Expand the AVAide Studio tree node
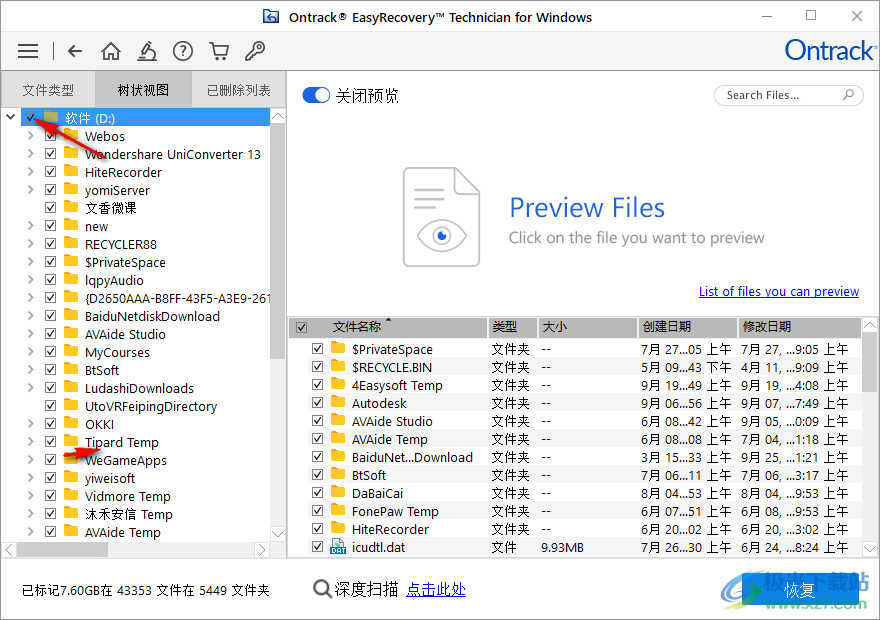 tap(31, 333)
